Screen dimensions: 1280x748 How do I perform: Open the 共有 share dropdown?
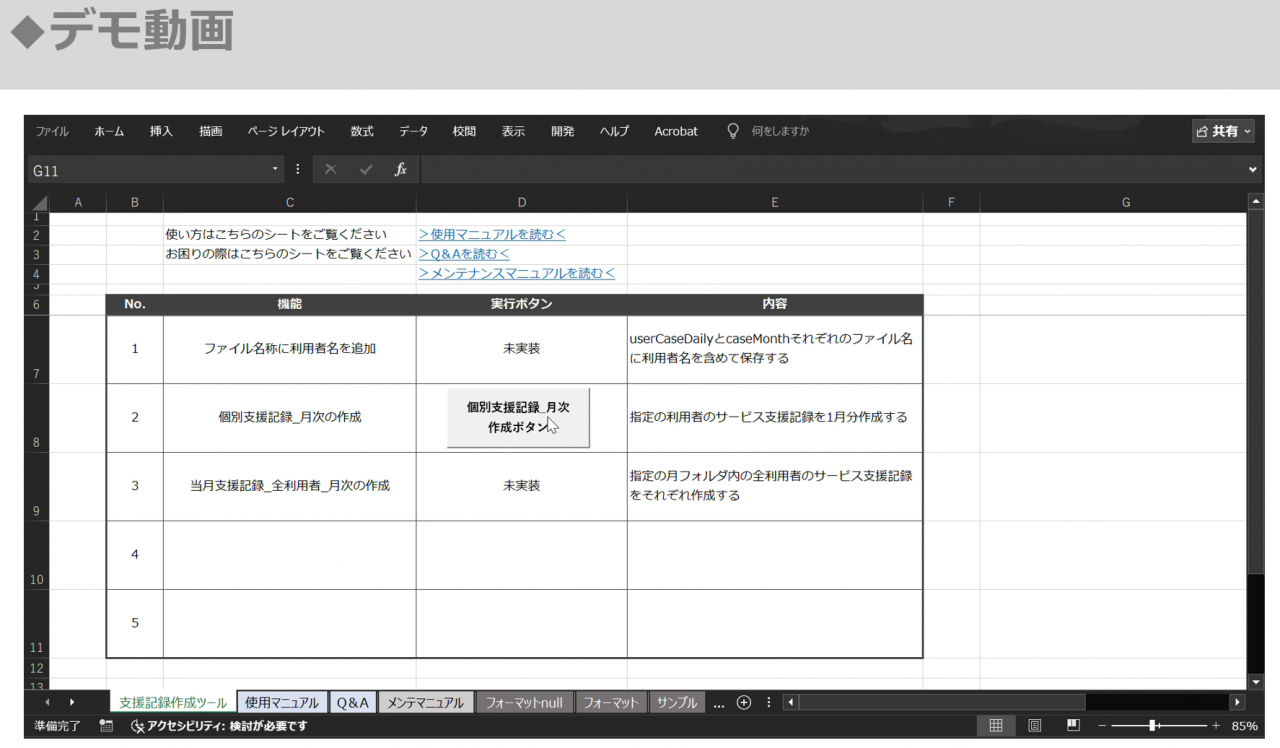[x=1224, y=131]
